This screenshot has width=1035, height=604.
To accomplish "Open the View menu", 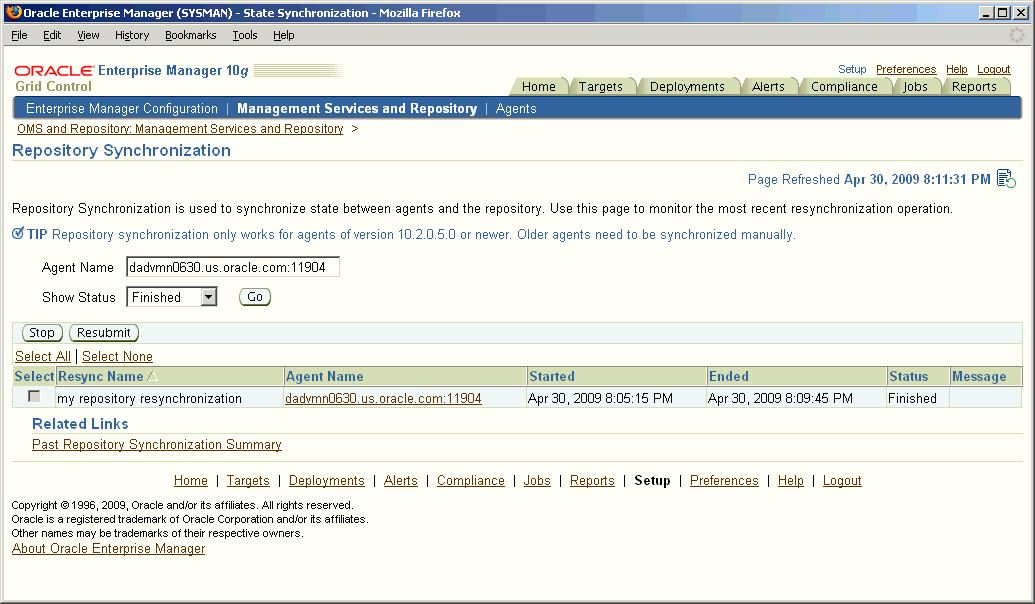I will (88, 35).
